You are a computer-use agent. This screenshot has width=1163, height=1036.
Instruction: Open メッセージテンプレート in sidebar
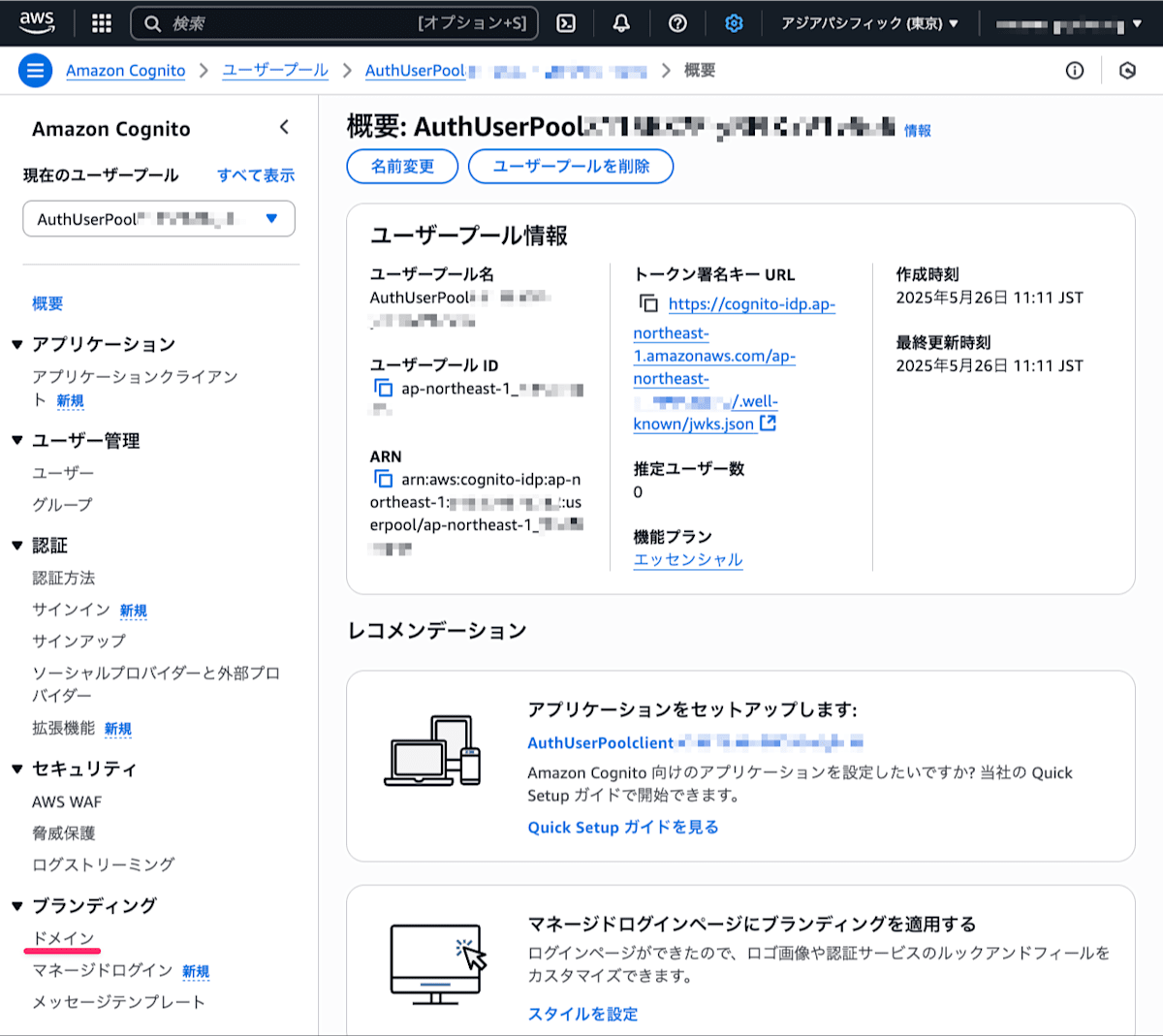point(118,1001)
